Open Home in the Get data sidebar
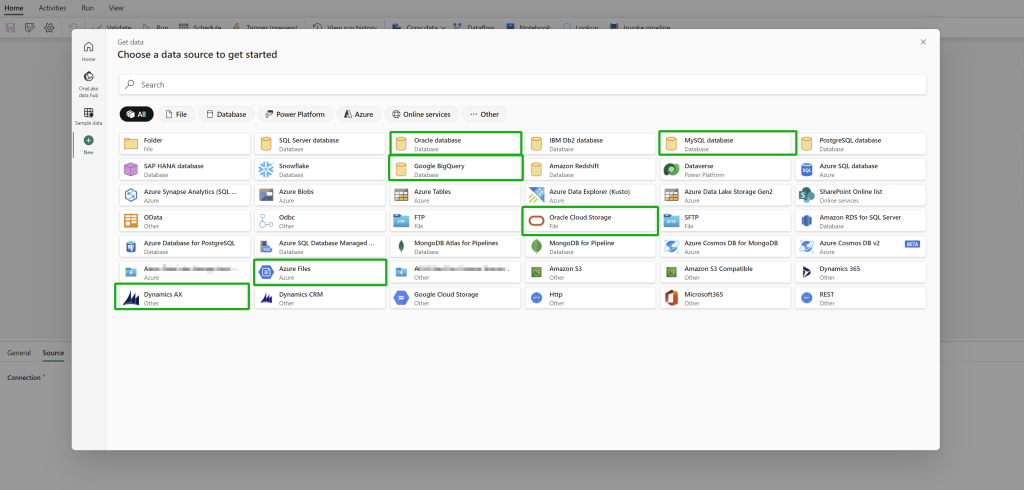This screenshot has height=490, width=1024. [x=88, y=52]
